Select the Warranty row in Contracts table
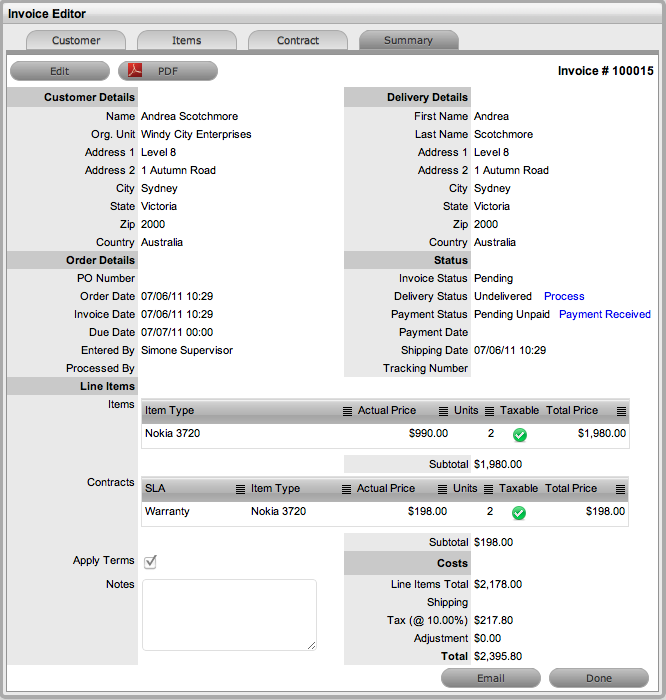Image resolution: width=666 pixels, height=700 pixels. tap(385, 512)
